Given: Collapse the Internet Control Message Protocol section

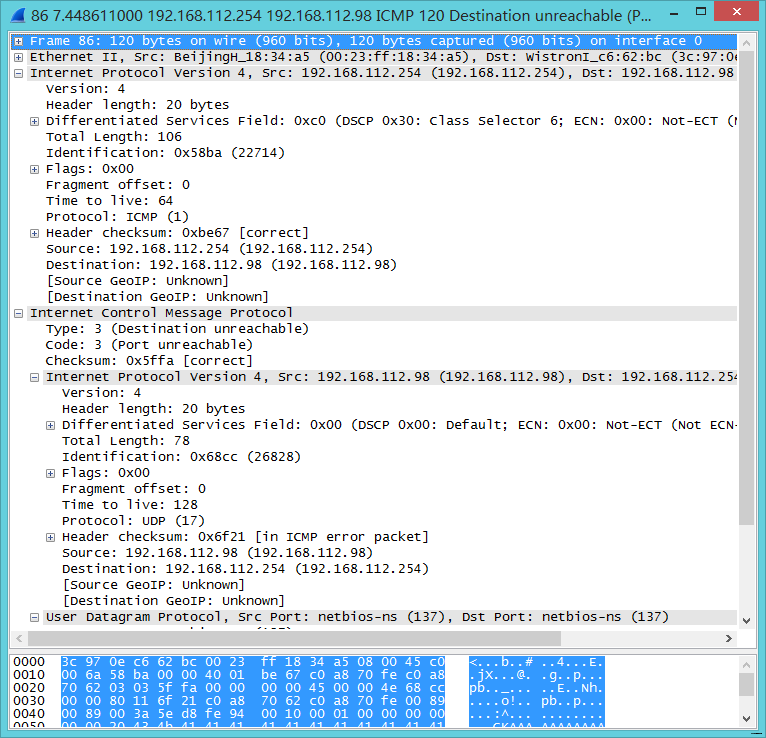Looking at the screenshot, I should pos(19,313).
